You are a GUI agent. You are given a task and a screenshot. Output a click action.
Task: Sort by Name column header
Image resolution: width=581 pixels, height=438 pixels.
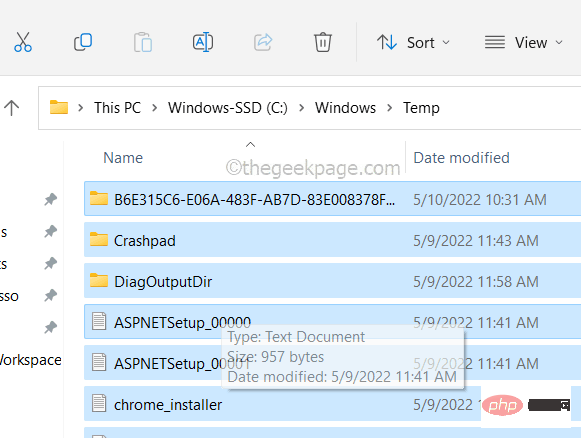coord(123,158)
